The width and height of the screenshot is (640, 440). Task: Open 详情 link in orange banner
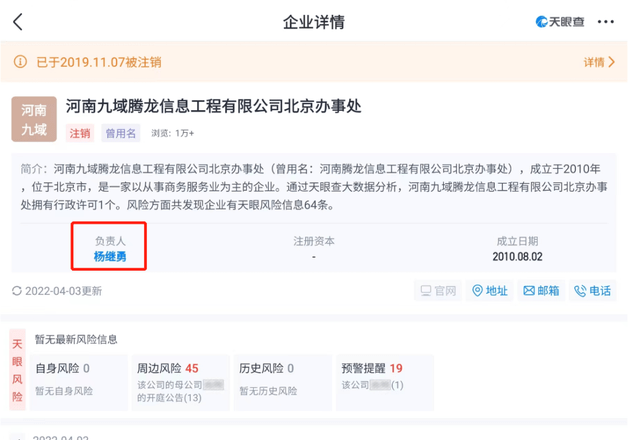tap(599, 62)
